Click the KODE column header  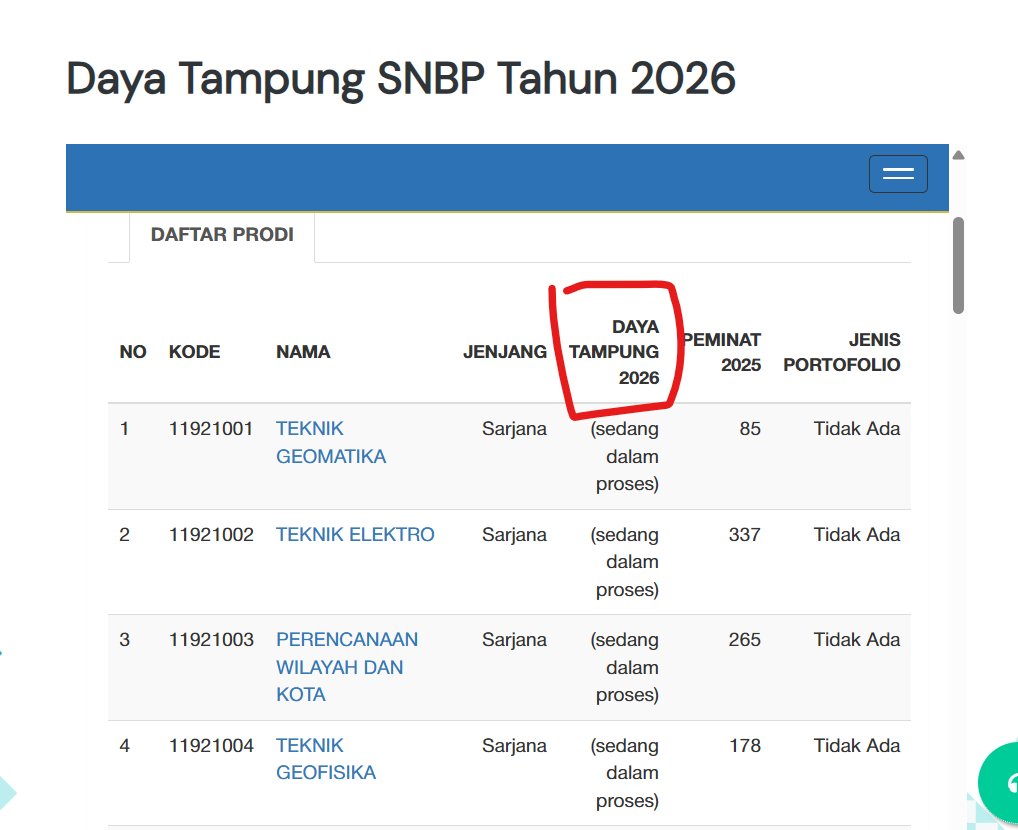[194, 352]
